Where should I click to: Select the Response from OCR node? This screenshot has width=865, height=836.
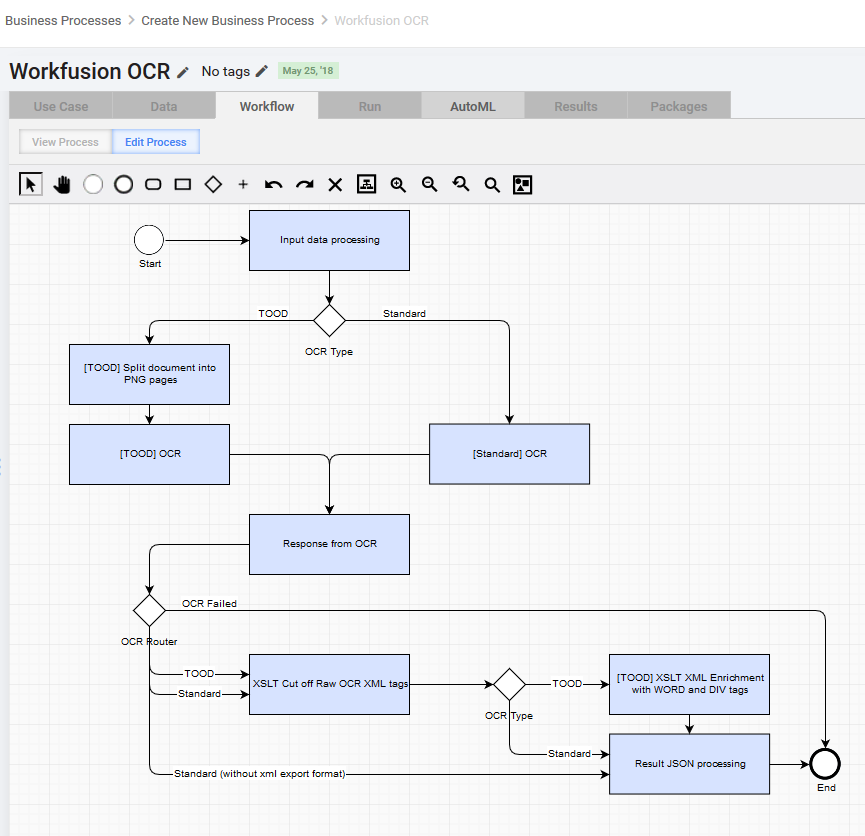coord(329,544)
